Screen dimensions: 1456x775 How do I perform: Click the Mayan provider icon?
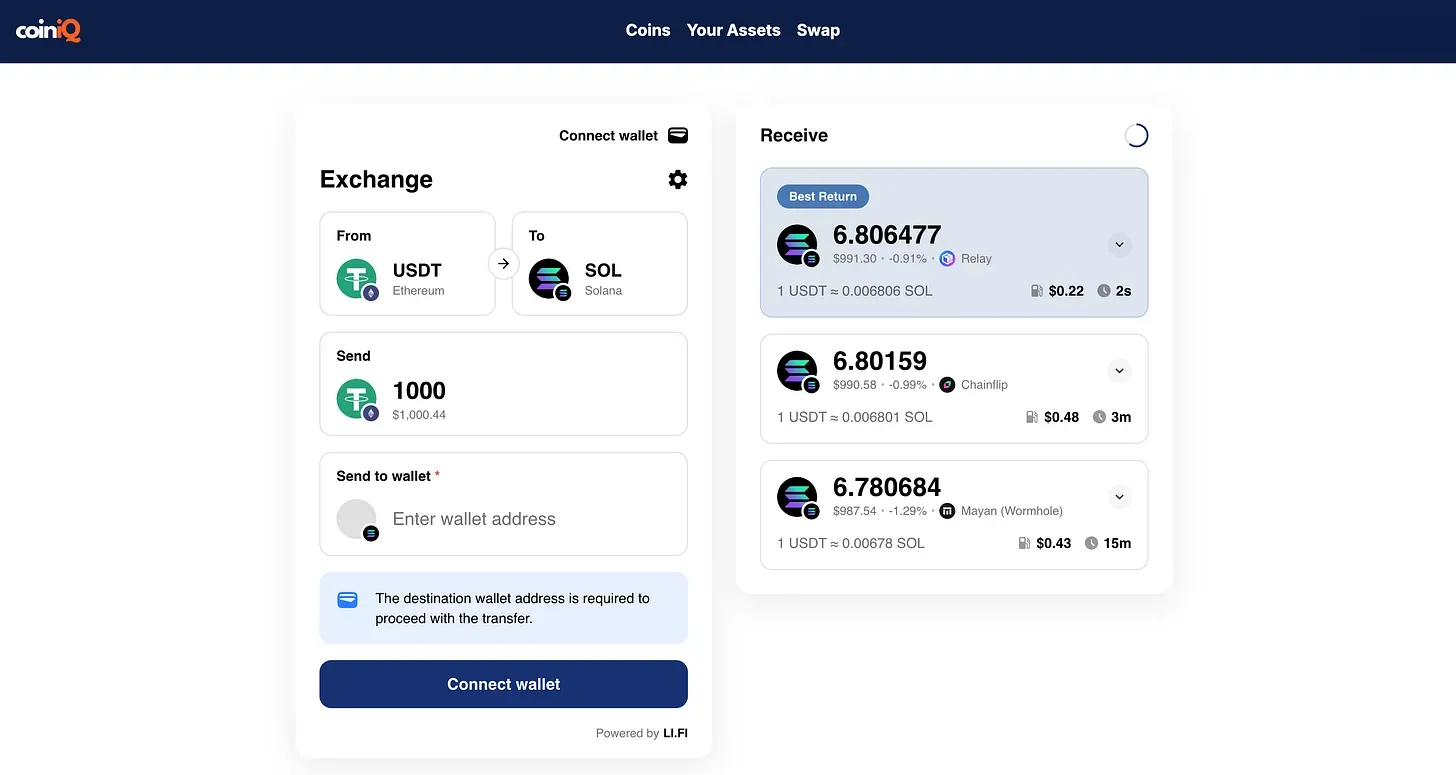click(x=947, y=511)
